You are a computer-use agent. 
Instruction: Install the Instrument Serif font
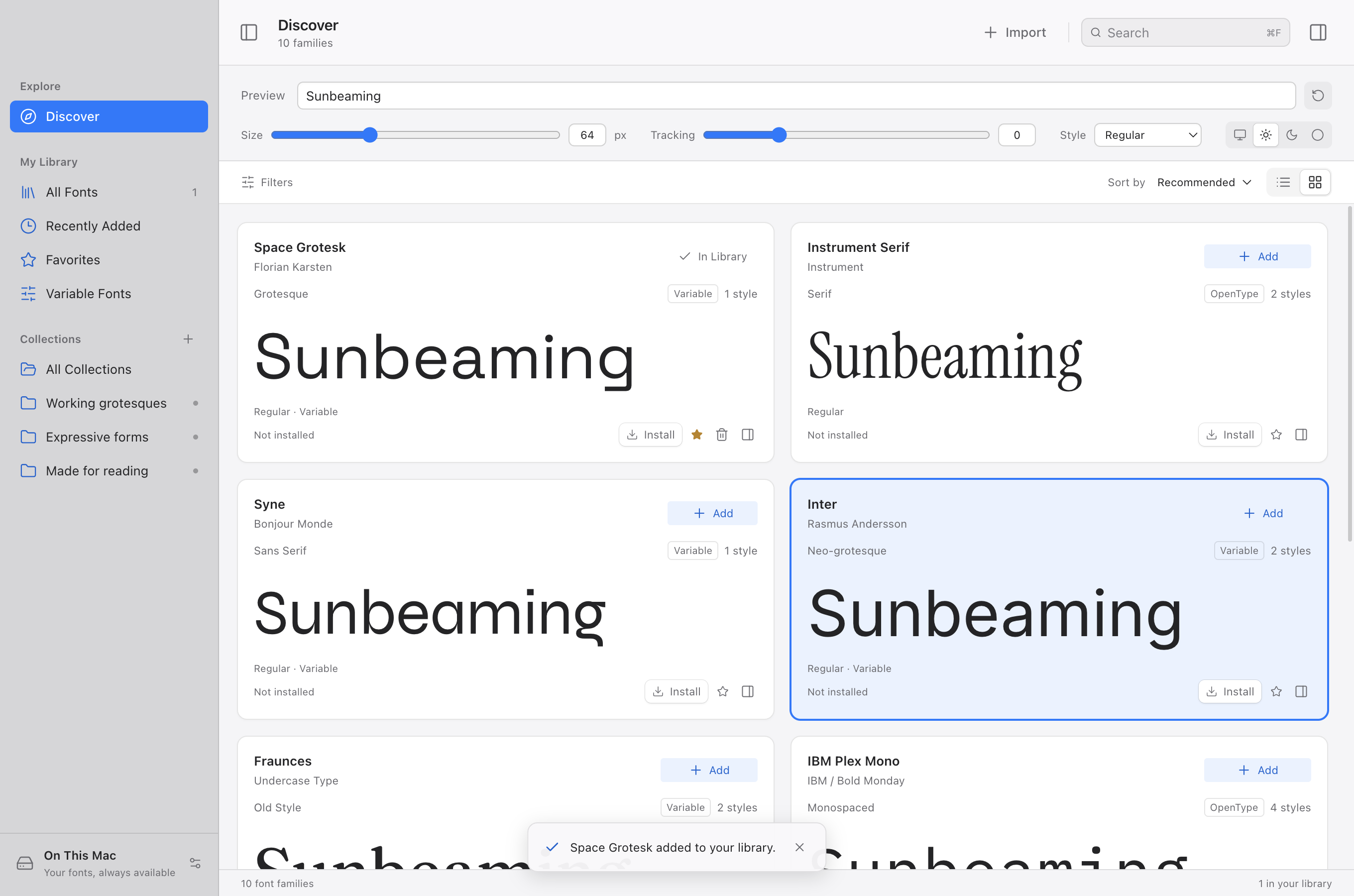click(x=1230, y=435)
